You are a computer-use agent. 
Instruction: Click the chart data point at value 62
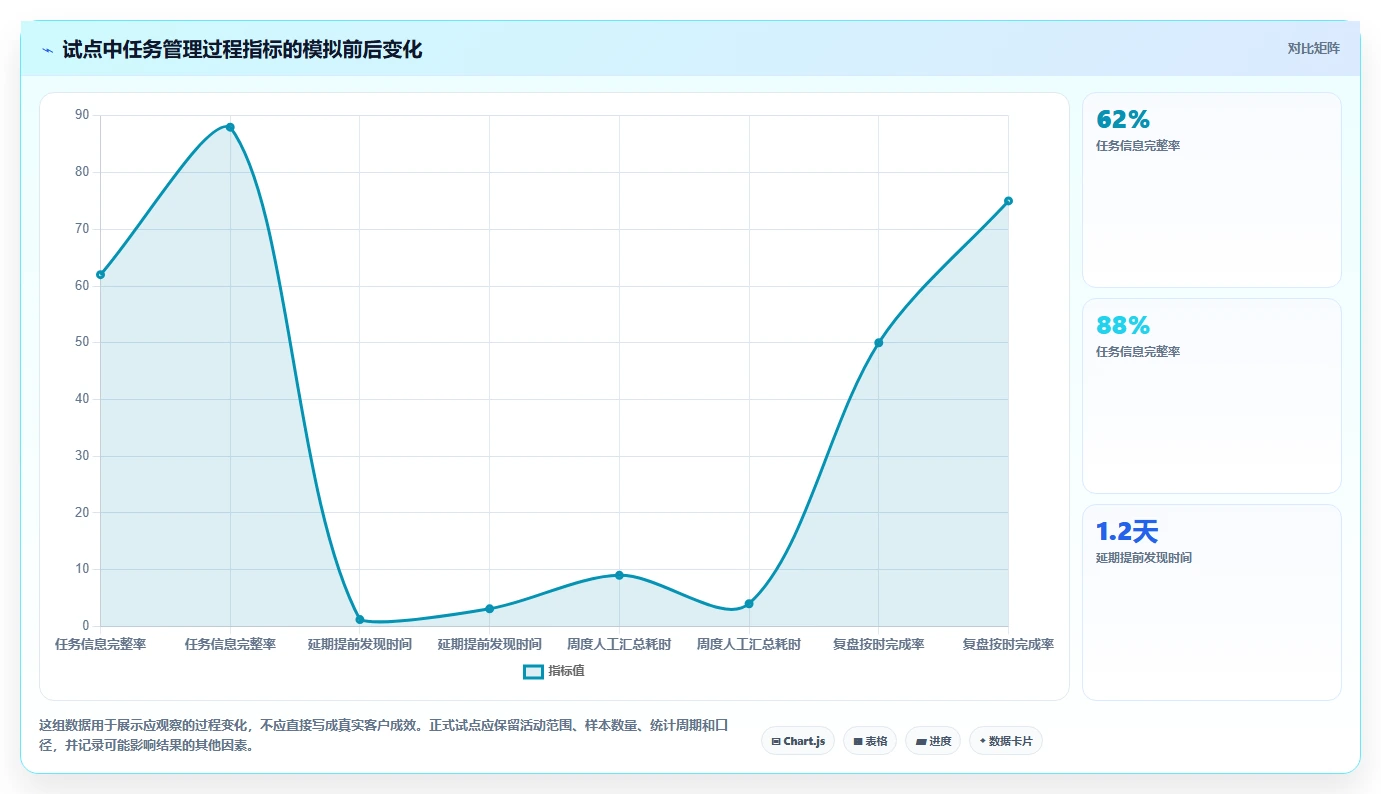[101, 274]
